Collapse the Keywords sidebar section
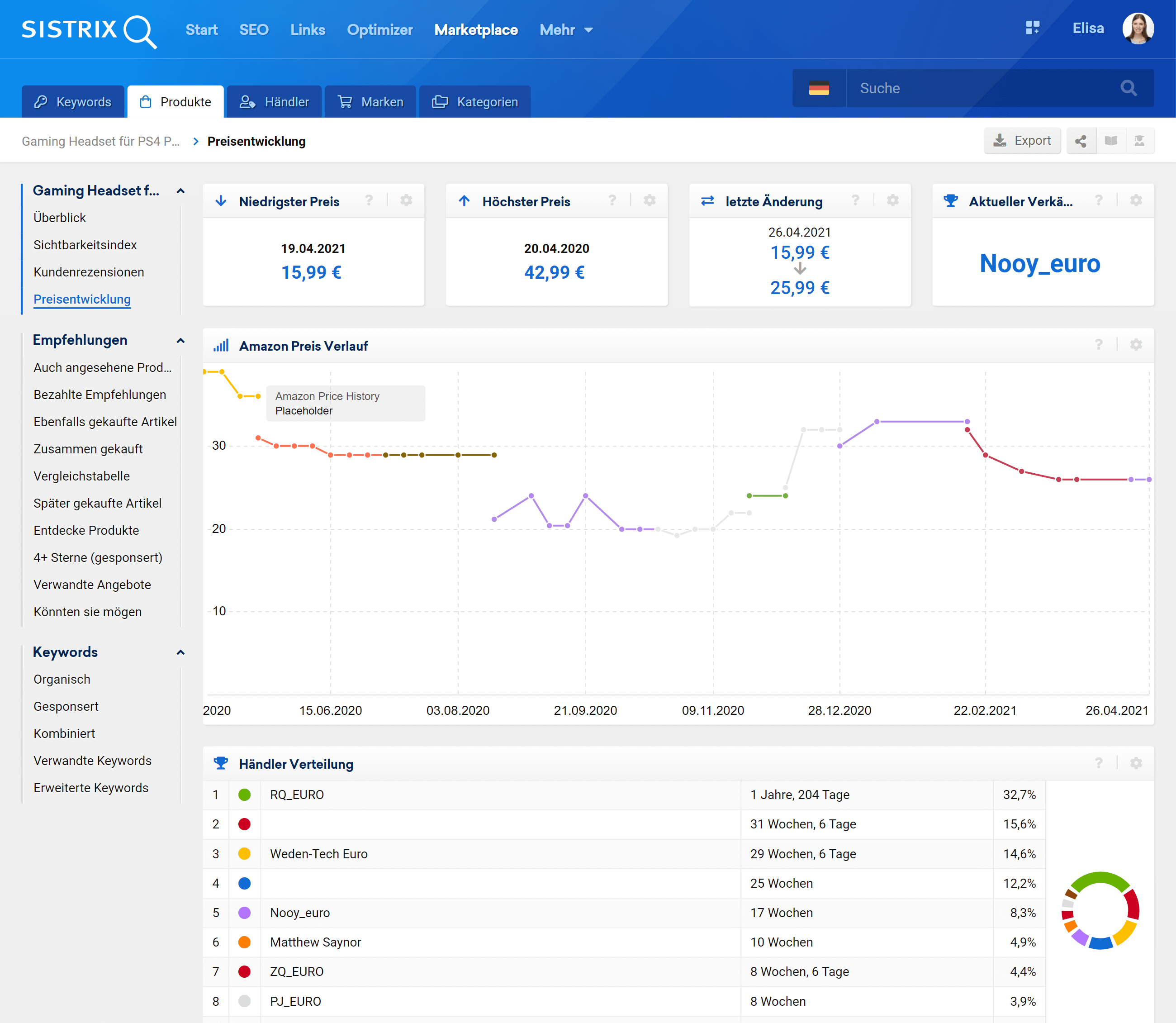Viewport: 1176px width, 1023px height. (180, 652)
